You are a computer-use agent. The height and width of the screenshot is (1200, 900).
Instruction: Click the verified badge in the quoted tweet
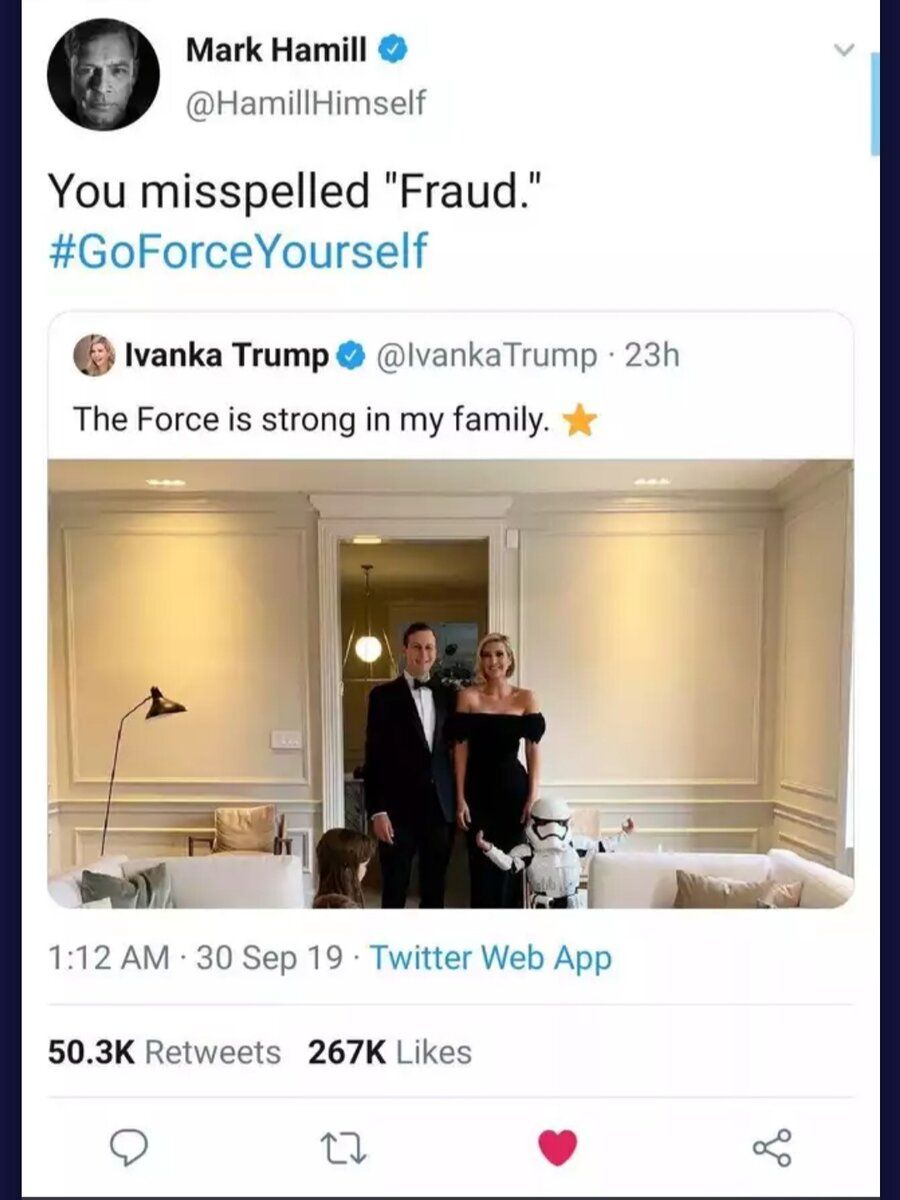click(x=350, y=355)
